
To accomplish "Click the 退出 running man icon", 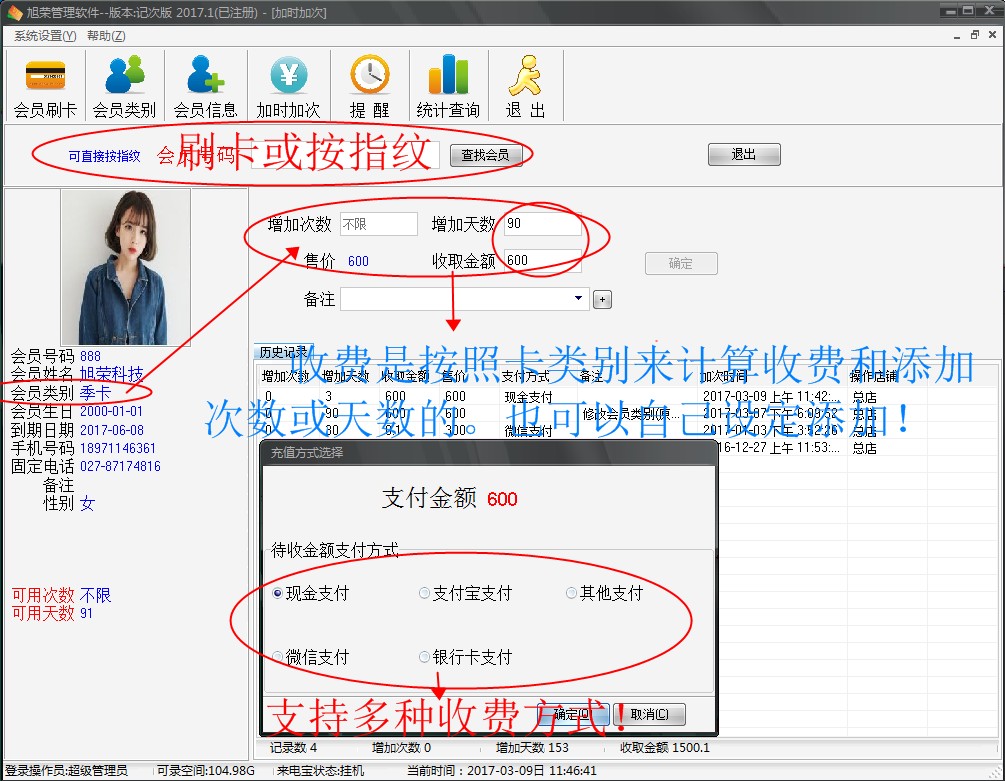I will coord(525,76).
